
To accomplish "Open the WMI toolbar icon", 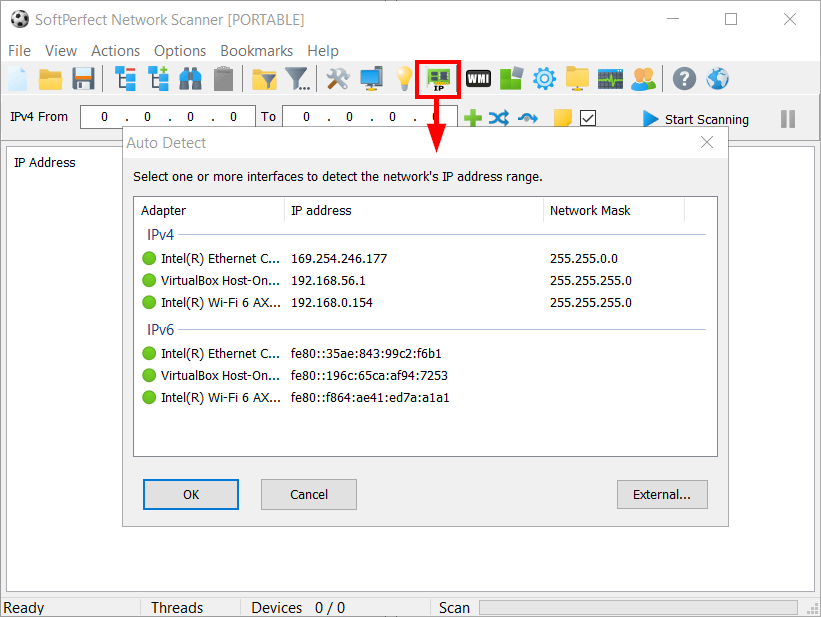I will coord(478,79).
